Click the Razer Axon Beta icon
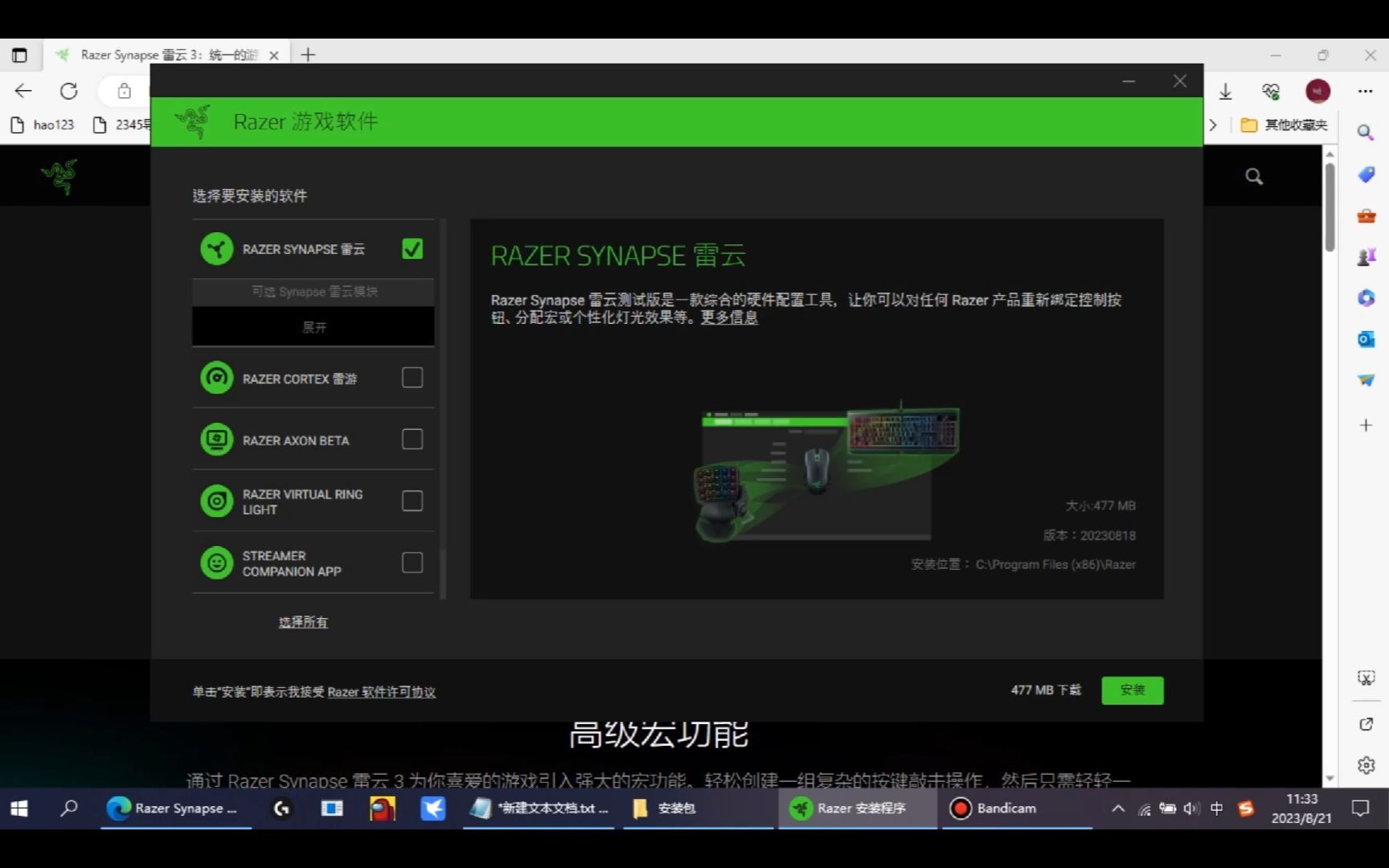This screenshot has height=868, width=1389. [216, 440]
